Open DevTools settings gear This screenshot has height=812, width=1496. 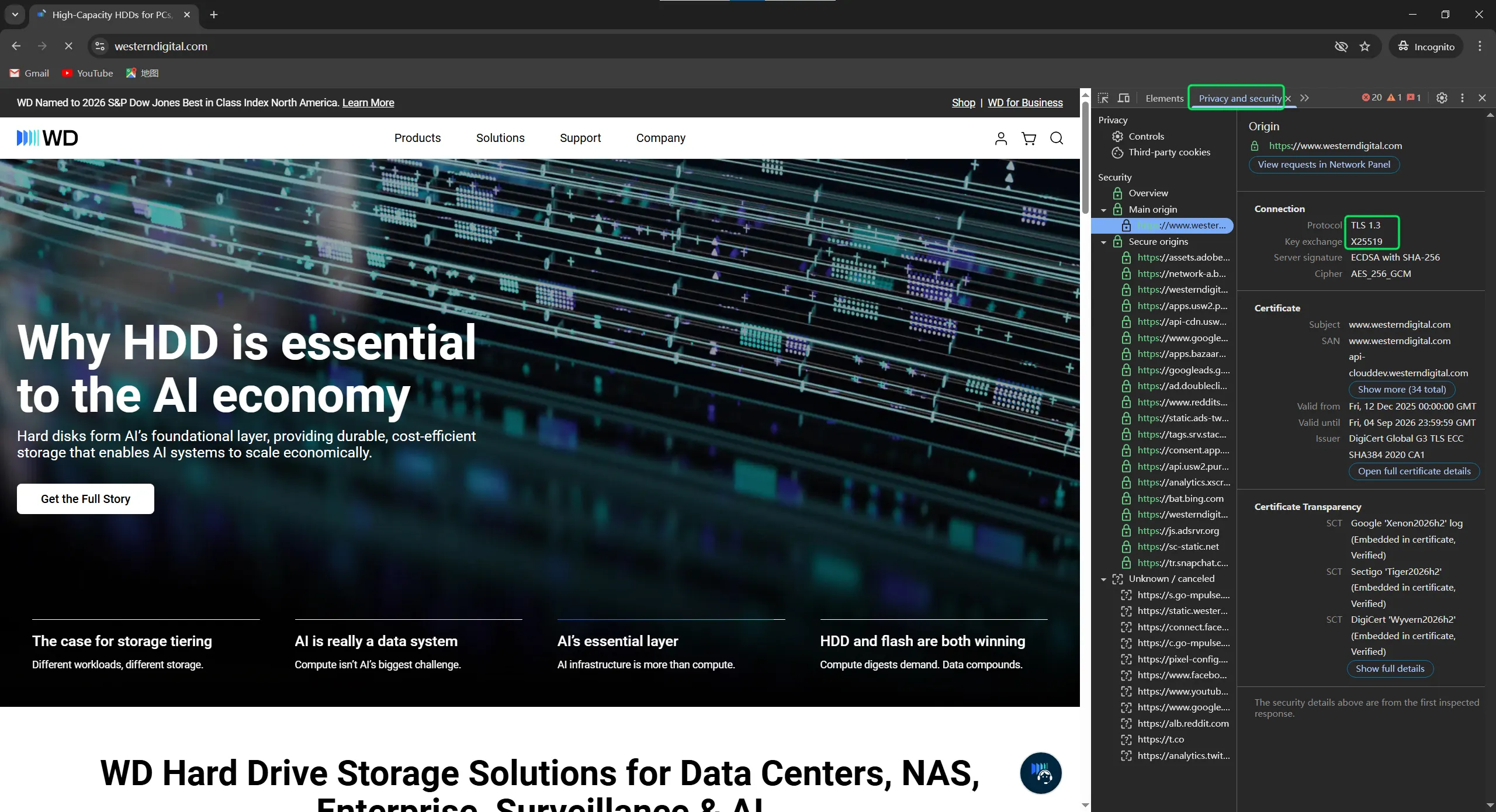click(1442, 98)
